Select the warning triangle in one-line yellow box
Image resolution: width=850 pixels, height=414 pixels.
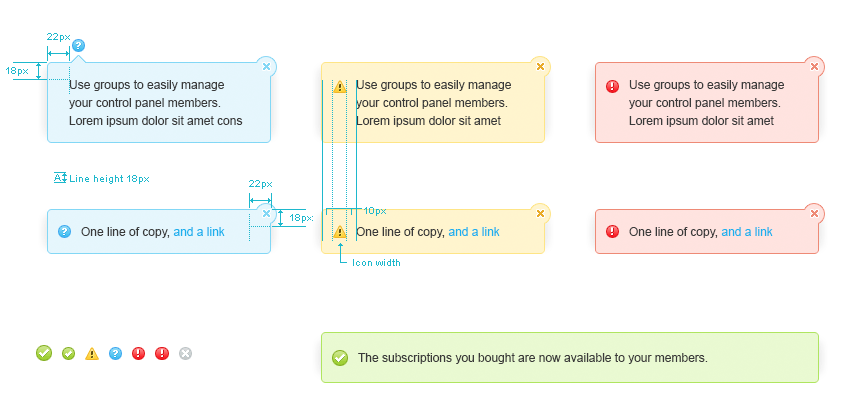pyautogui.click(x=340, y=232)
